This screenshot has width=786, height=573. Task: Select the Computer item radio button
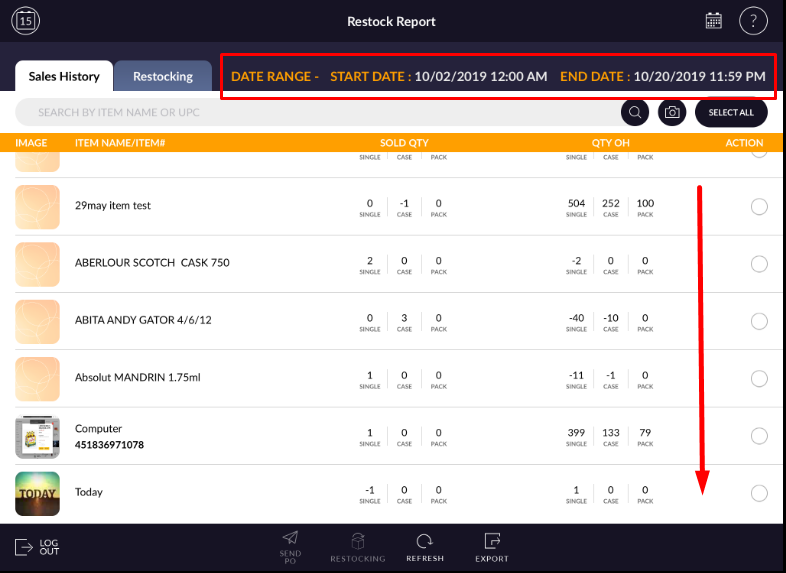pos(759,436)
